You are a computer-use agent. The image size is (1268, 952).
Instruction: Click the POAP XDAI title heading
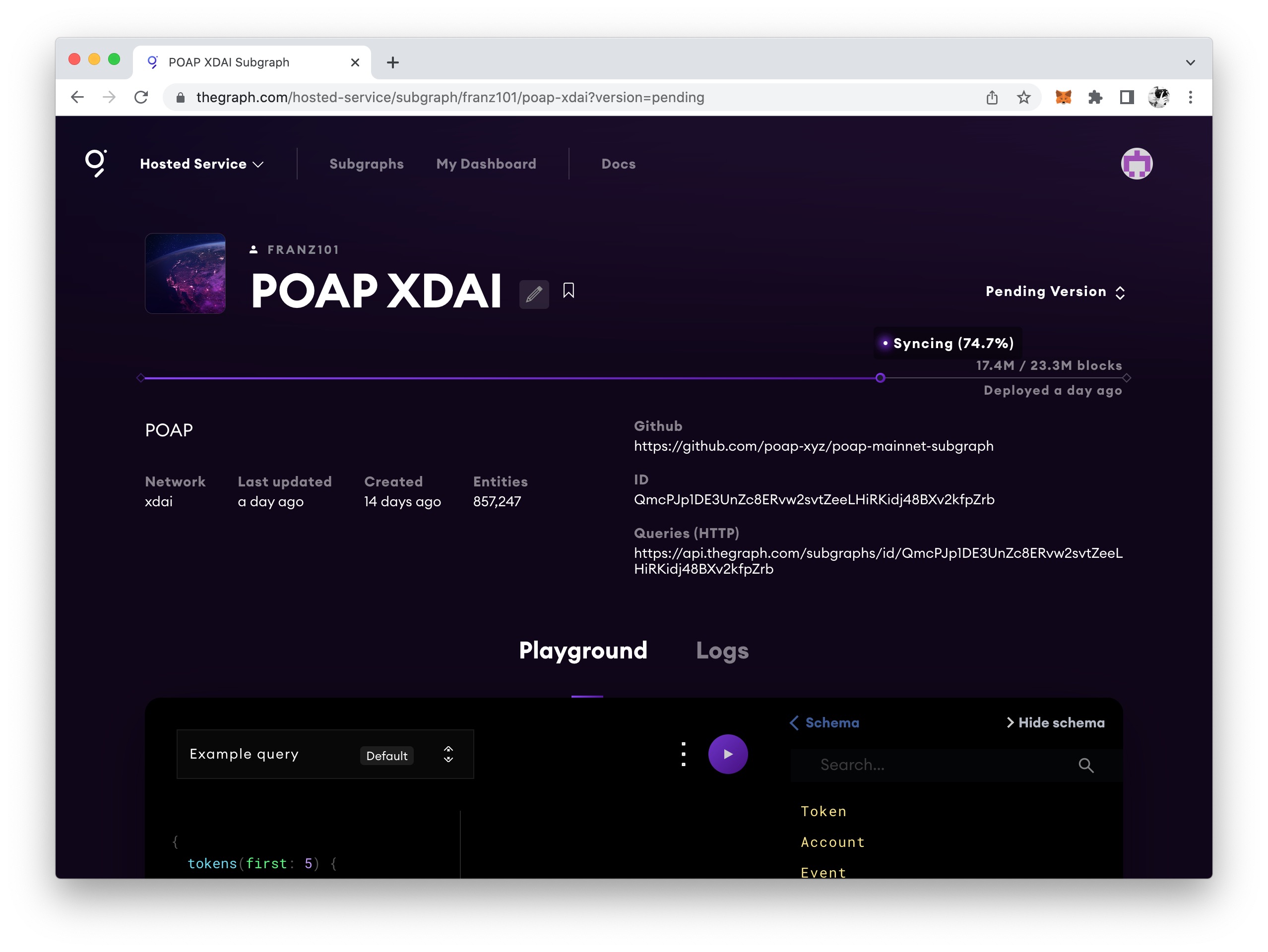pyautogui.click(x=376, y=291)
